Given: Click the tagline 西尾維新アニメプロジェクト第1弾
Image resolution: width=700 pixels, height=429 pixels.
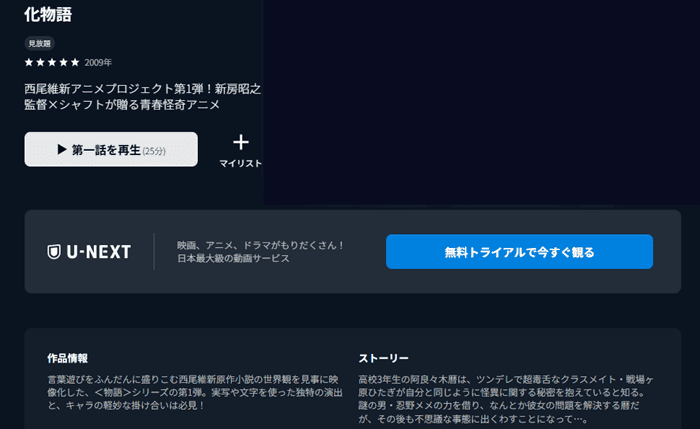Looking at the screenshot, I should 142,96.
